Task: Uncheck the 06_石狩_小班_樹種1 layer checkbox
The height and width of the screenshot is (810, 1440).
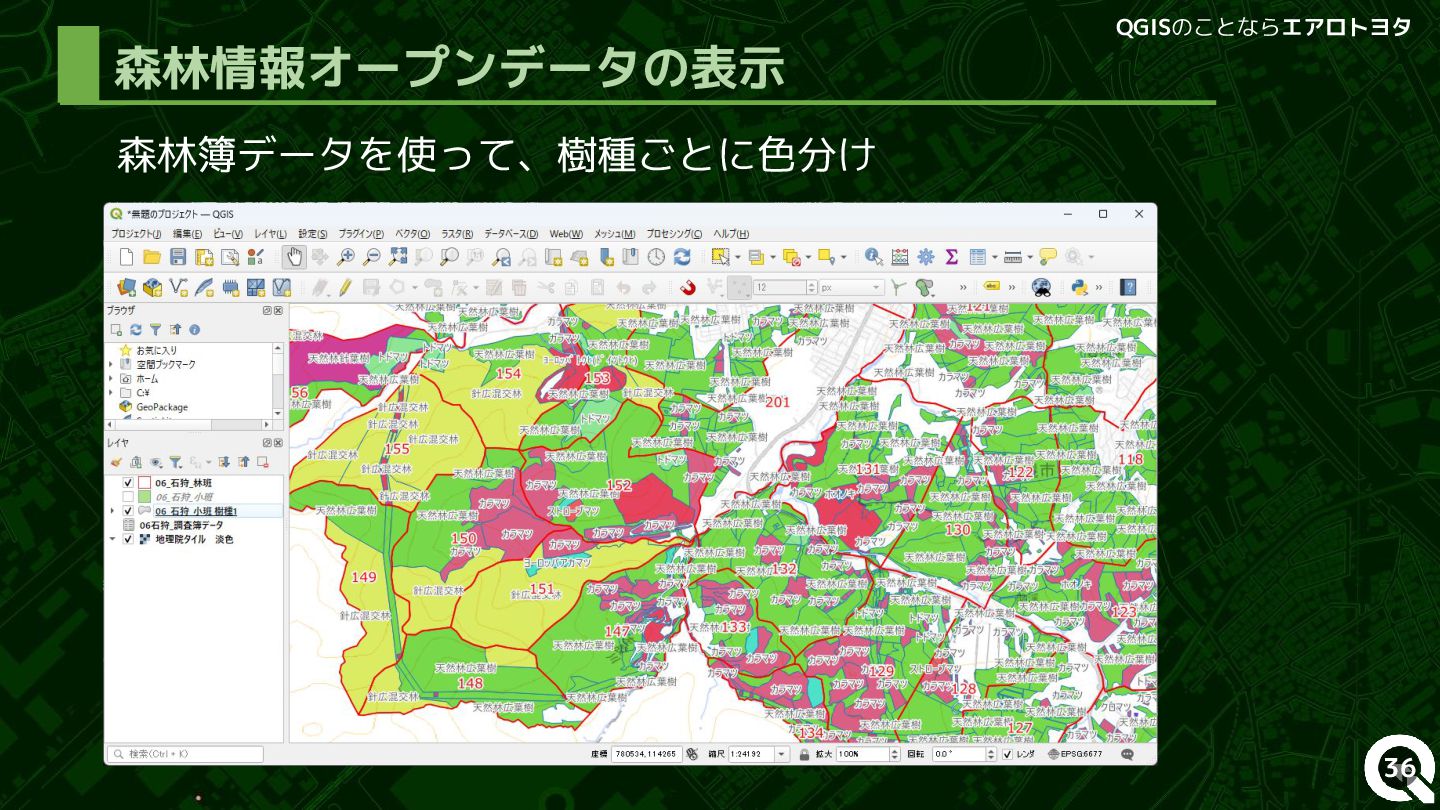Action: [x=128, y=511]
